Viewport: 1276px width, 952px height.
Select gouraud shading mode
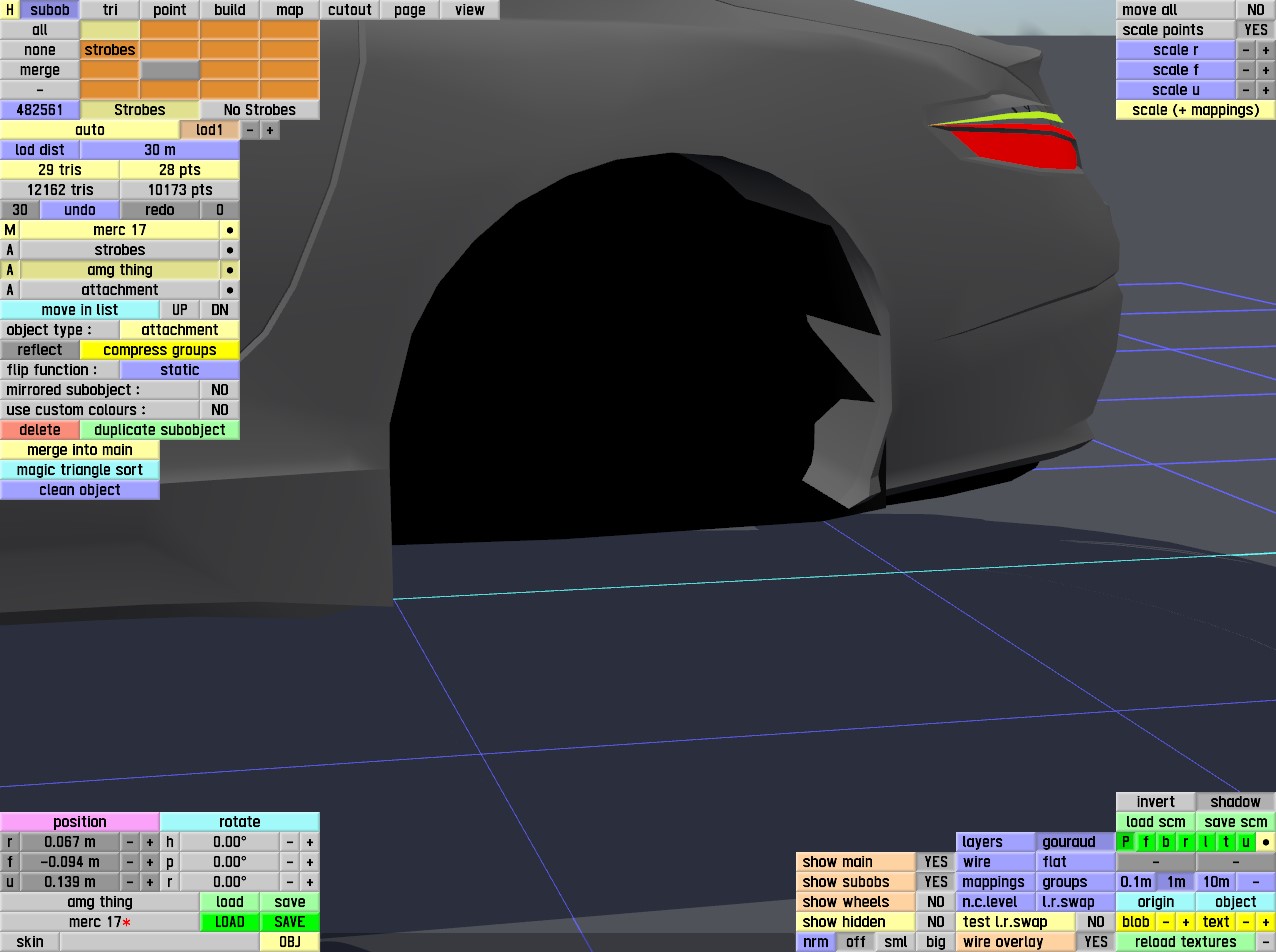(1076, 842)
